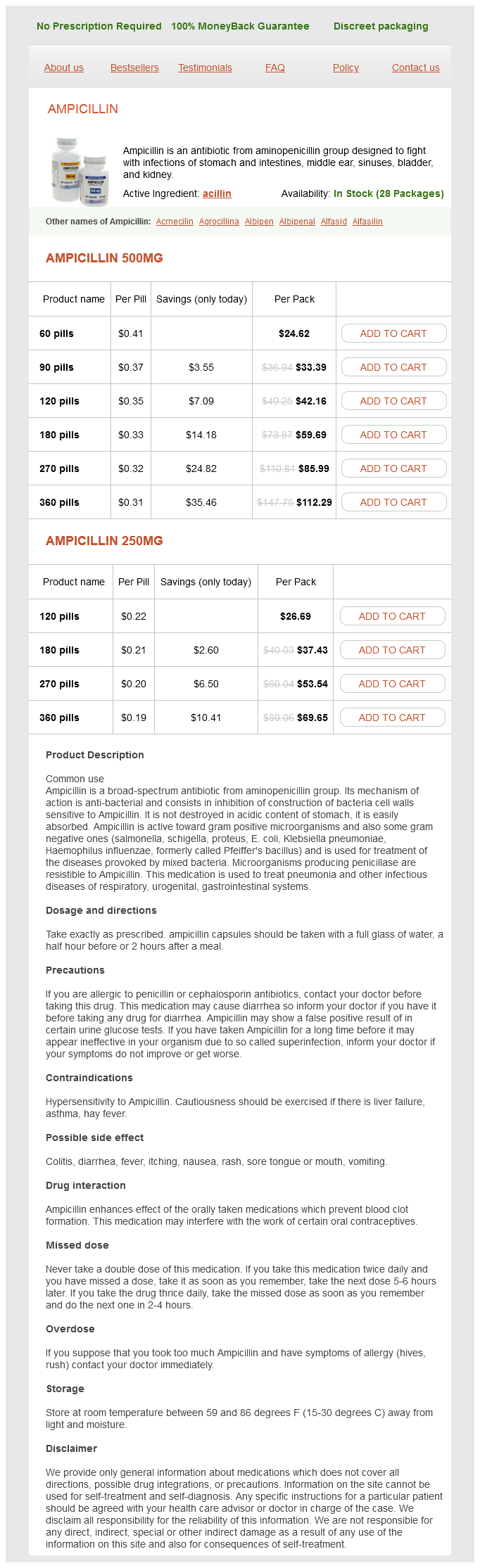
Task: Open the Contact us page
Action: 415,68
